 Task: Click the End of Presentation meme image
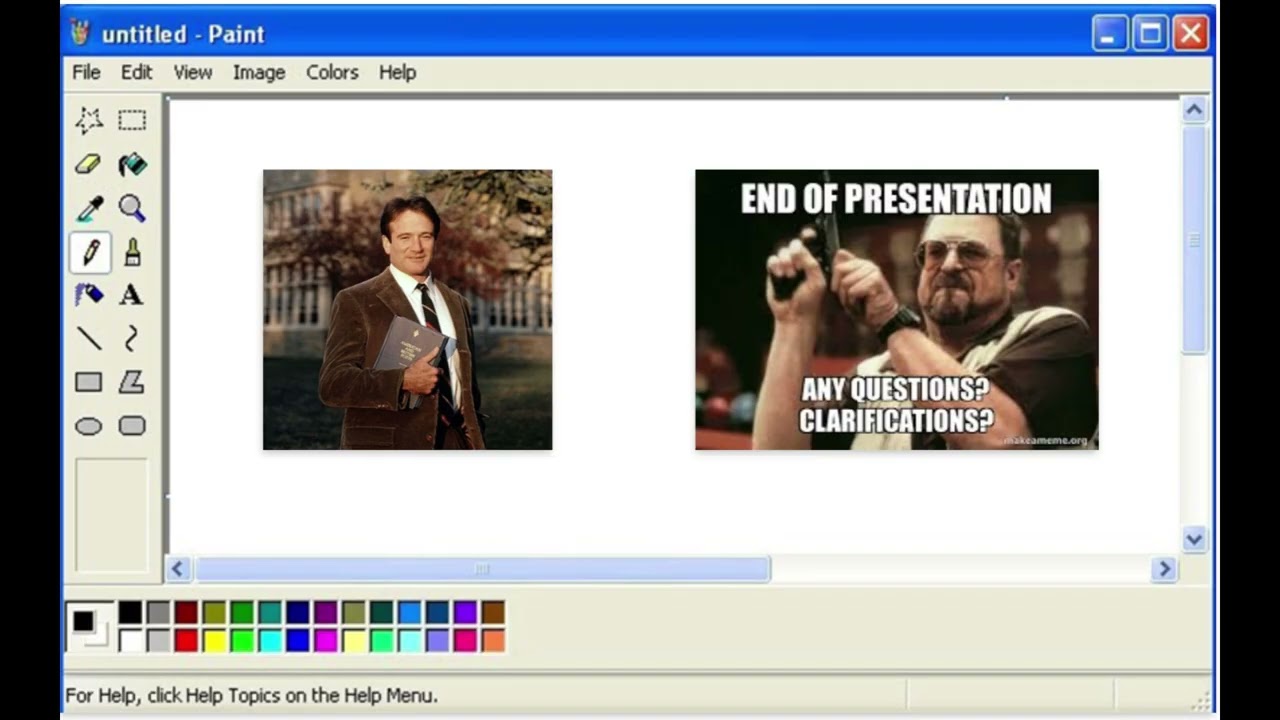click(897, 310)
